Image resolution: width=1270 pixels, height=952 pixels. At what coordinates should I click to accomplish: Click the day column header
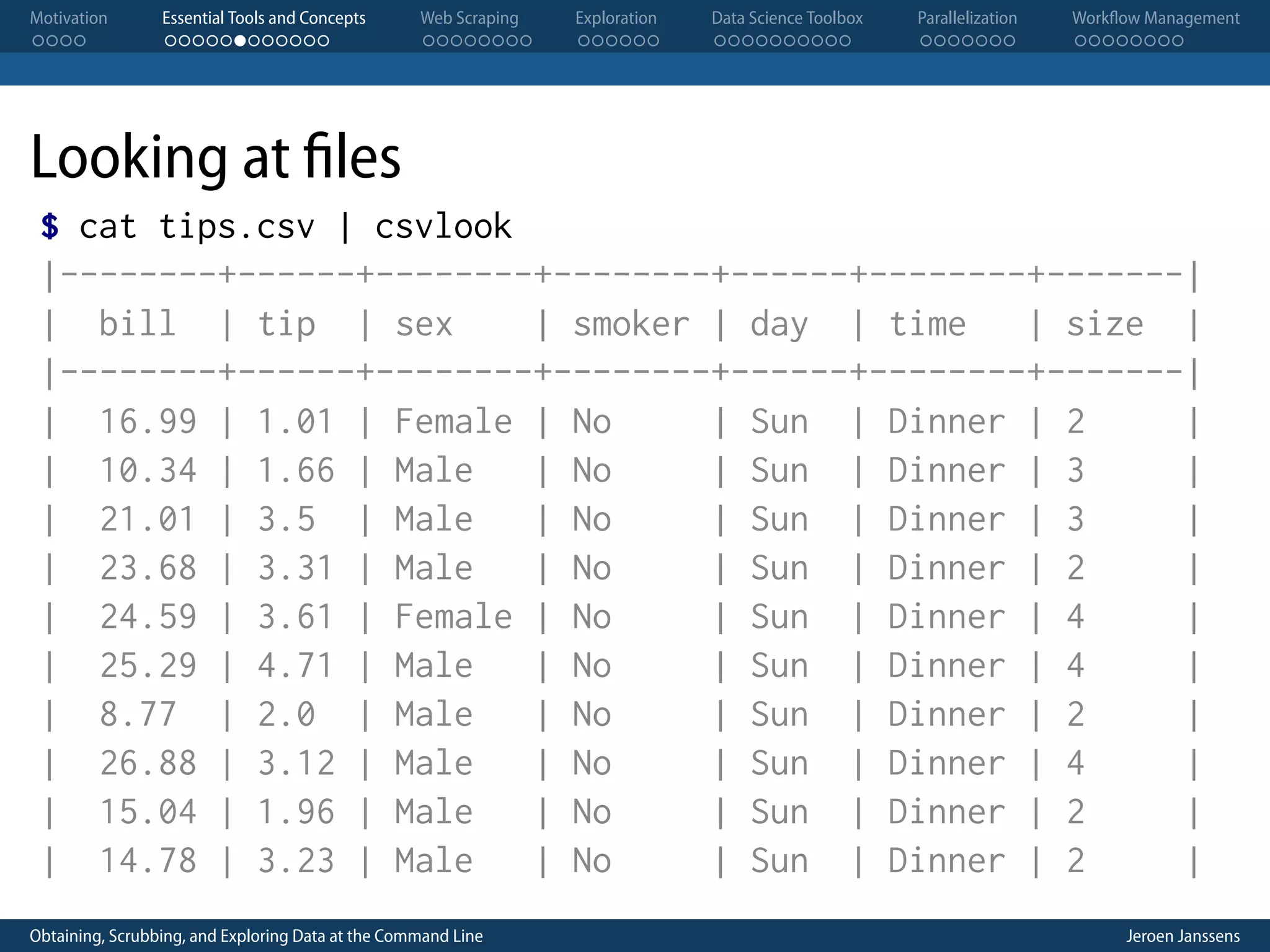tap(779, 325)
